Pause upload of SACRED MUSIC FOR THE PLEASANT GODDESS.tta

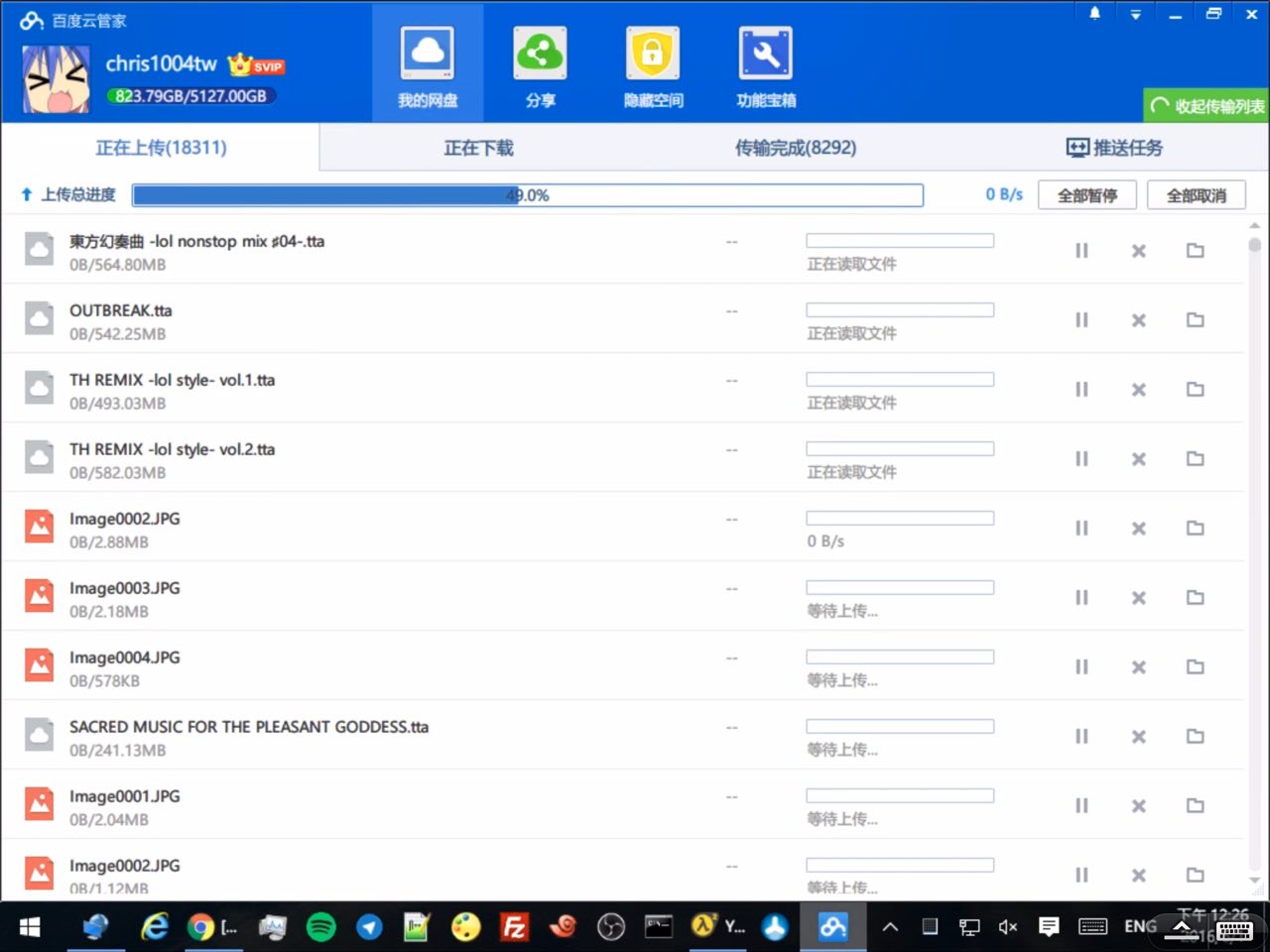(1081, 737)
